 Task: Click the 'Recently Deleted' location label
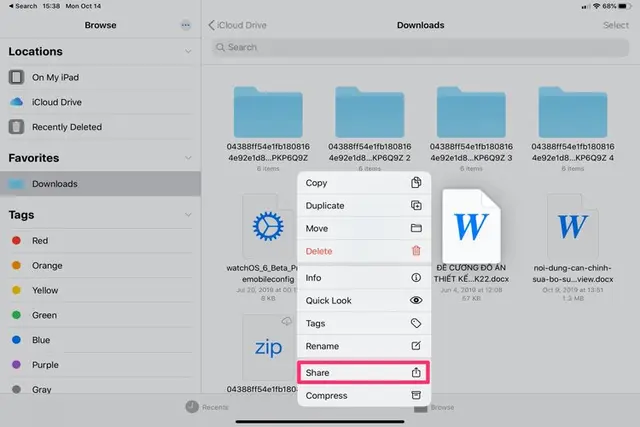click(67, 127)
